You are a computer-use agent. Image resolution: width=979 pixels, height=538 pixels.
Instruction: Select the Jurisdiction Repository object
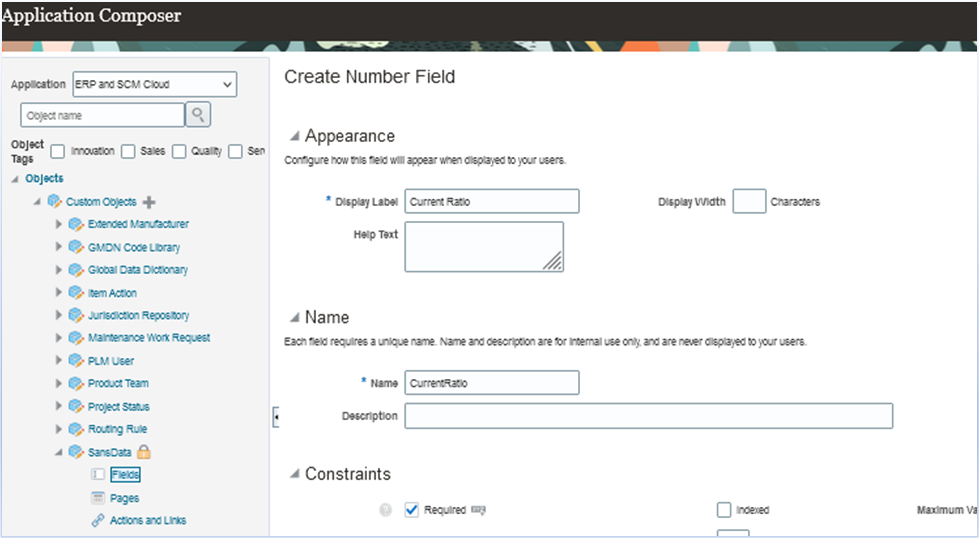click(x=139, y=315)
